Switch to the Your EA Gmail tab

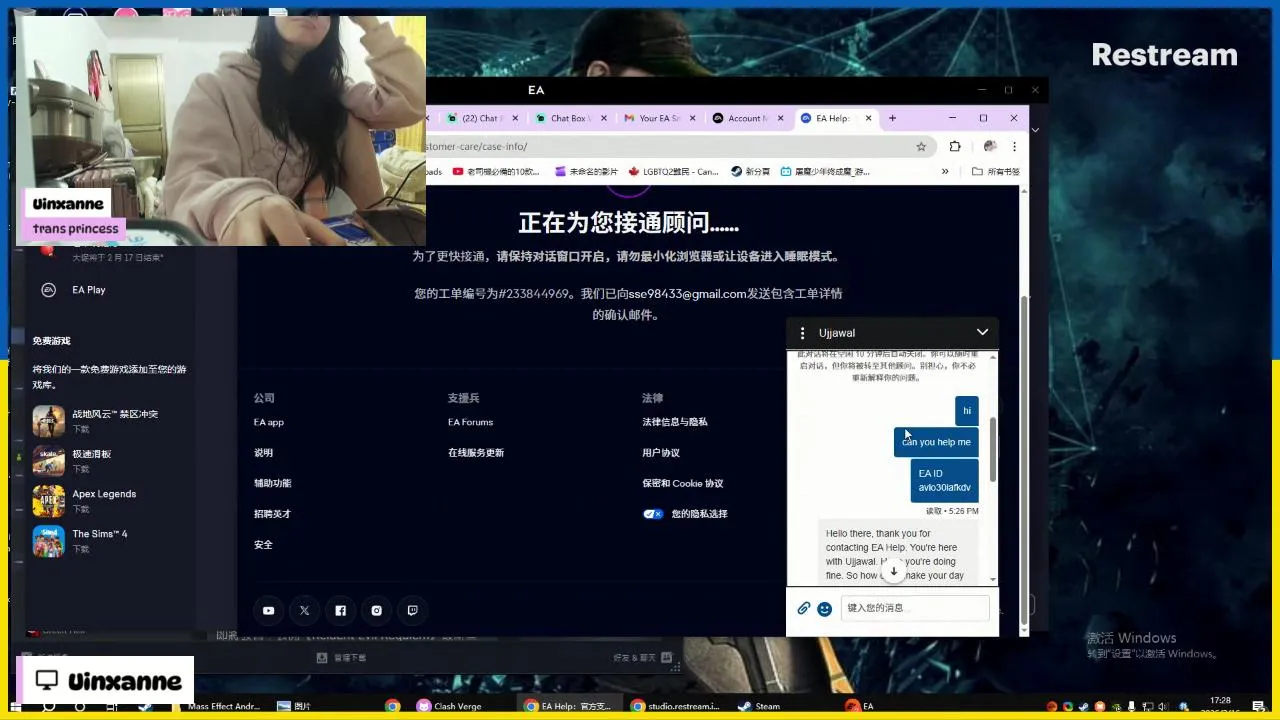[x=659, y=118]
